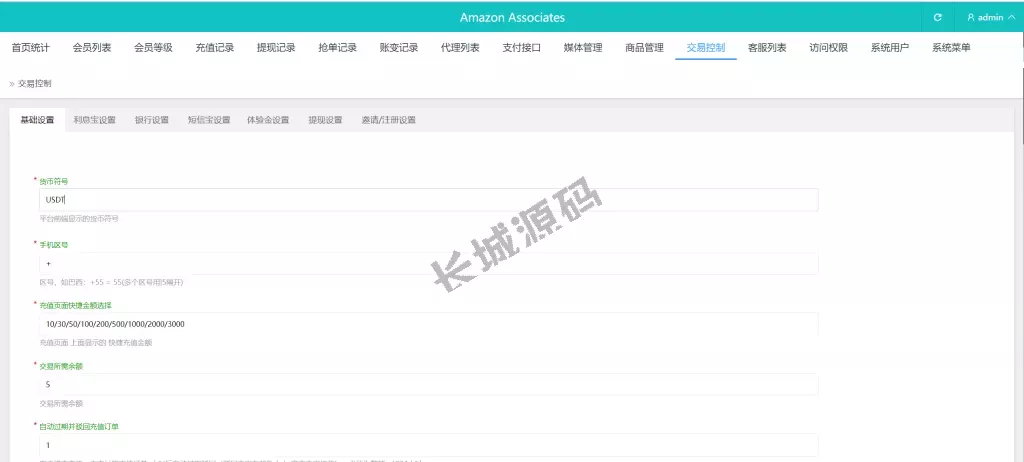Open the admin user dropdown menu
The image size is (1024, 462).
point(991,18)
